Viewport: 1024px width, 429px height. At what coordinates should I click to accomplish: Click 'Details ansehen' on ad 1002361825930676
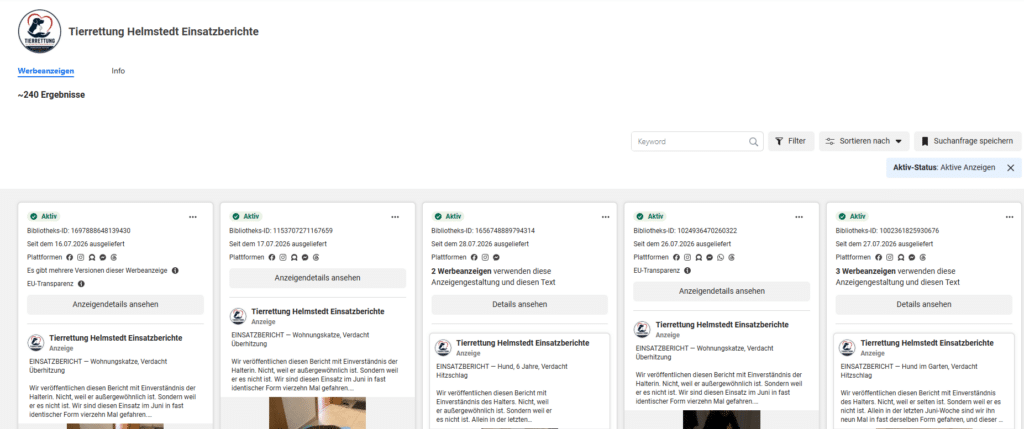point(924,304)
